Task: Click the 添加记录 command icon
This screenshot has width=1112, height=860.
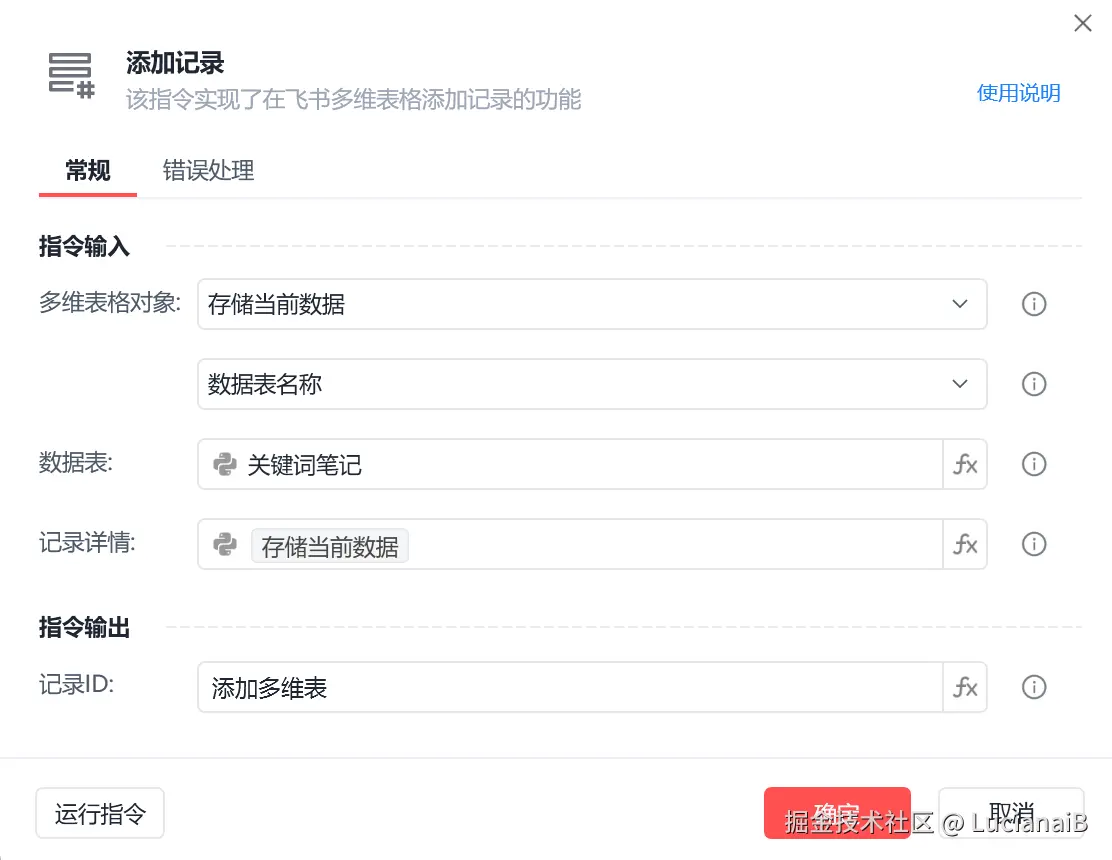Action: point(71,76)
